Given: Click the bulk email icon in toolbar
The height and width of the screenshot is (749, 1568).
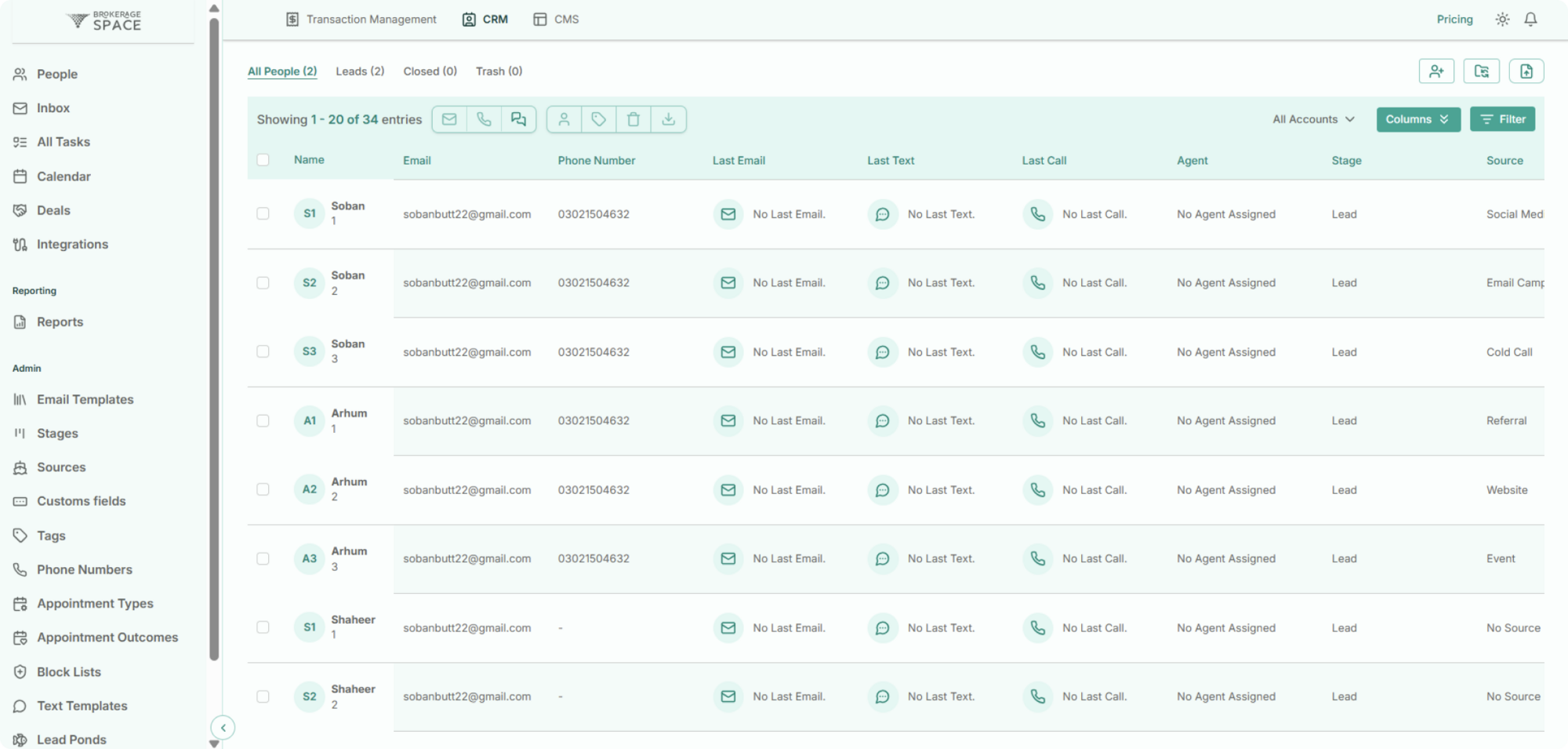Looking at the screenshot, I should click(x=449, y=119).
